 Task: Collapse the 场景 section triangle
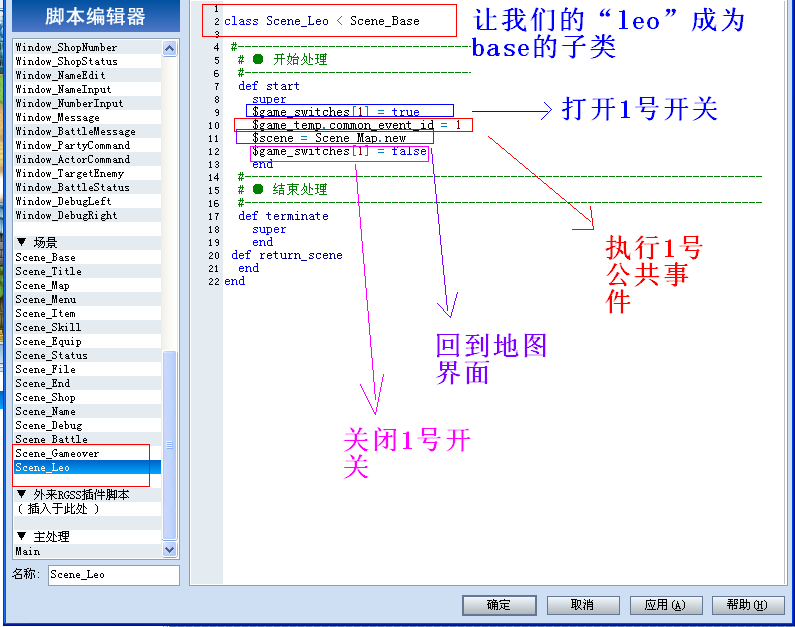click(21, 242)
